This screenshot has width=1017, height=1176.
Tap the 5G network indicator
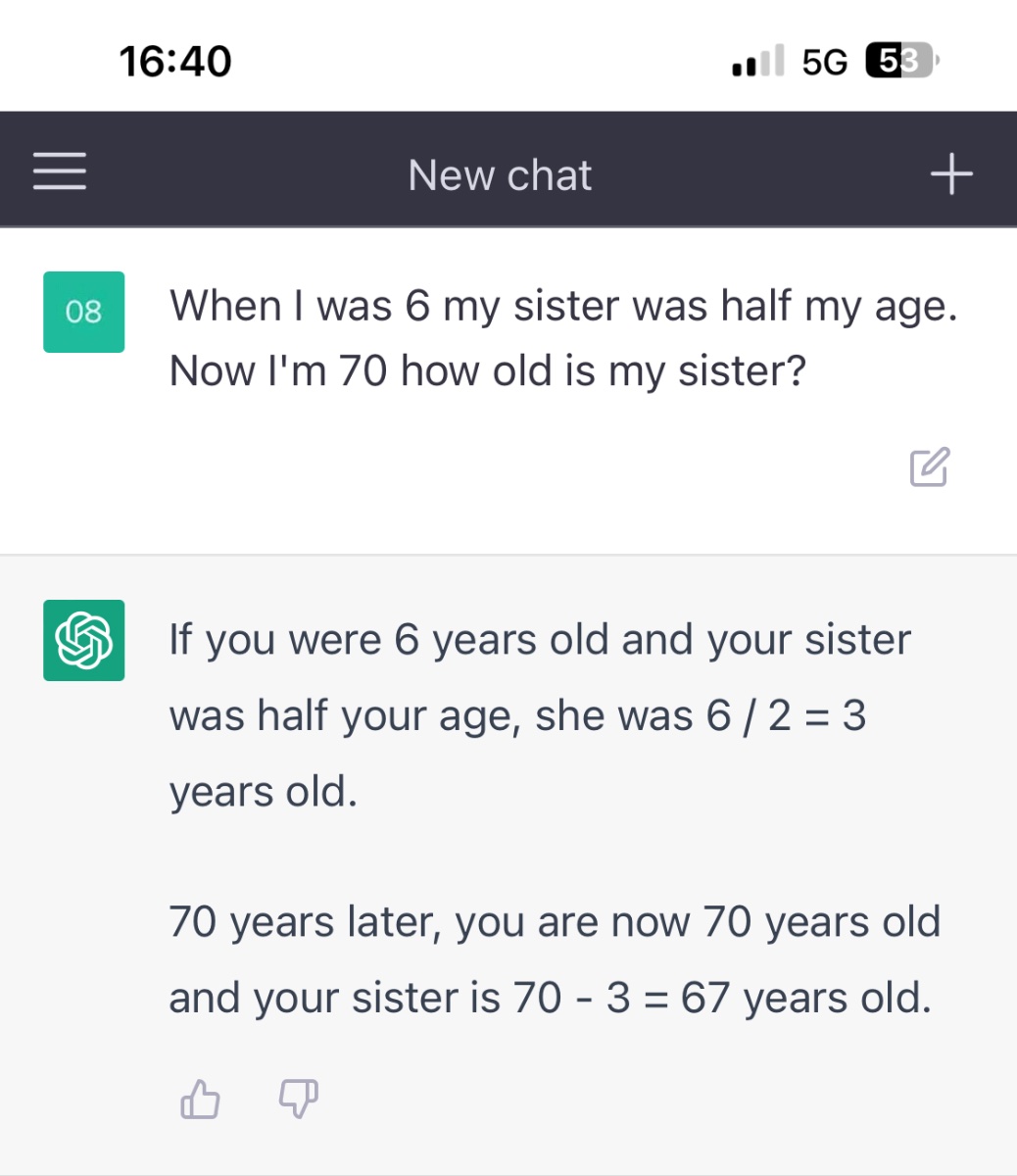point(824,63)
